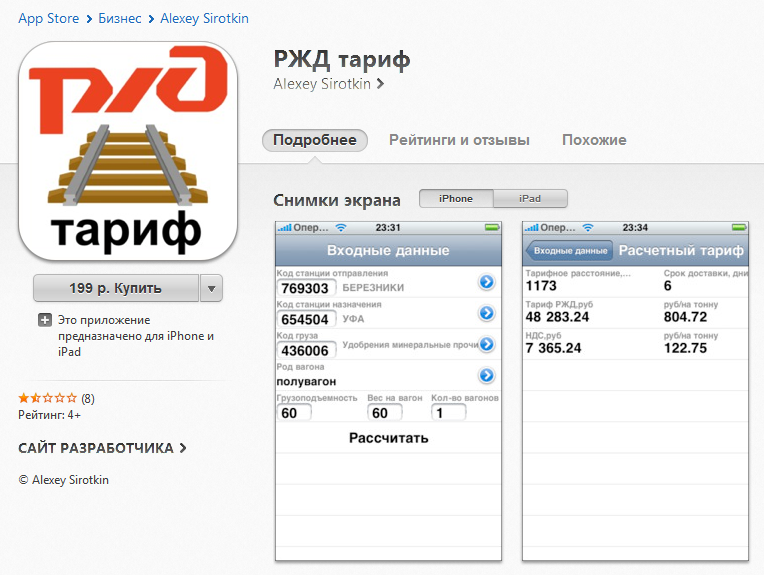Click Бизнес breadcrumb link

click(x=120, y=19)
